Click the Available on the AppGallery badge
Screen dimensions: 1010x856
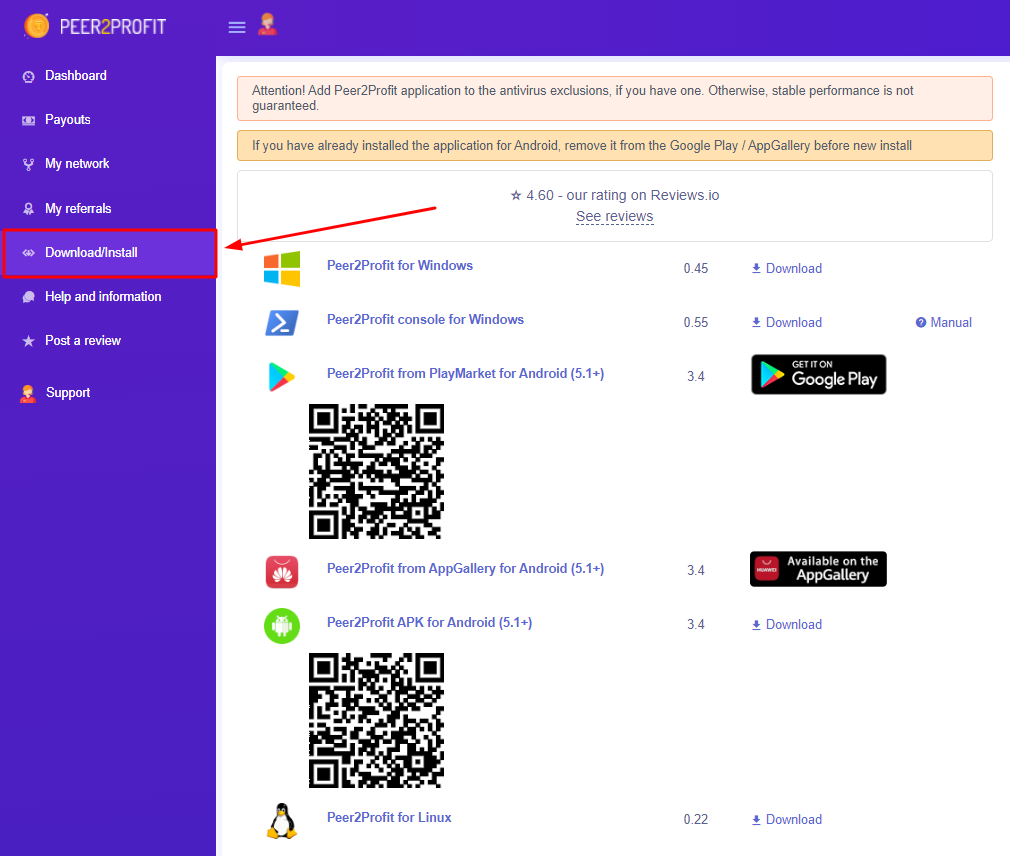click(819, 569)
